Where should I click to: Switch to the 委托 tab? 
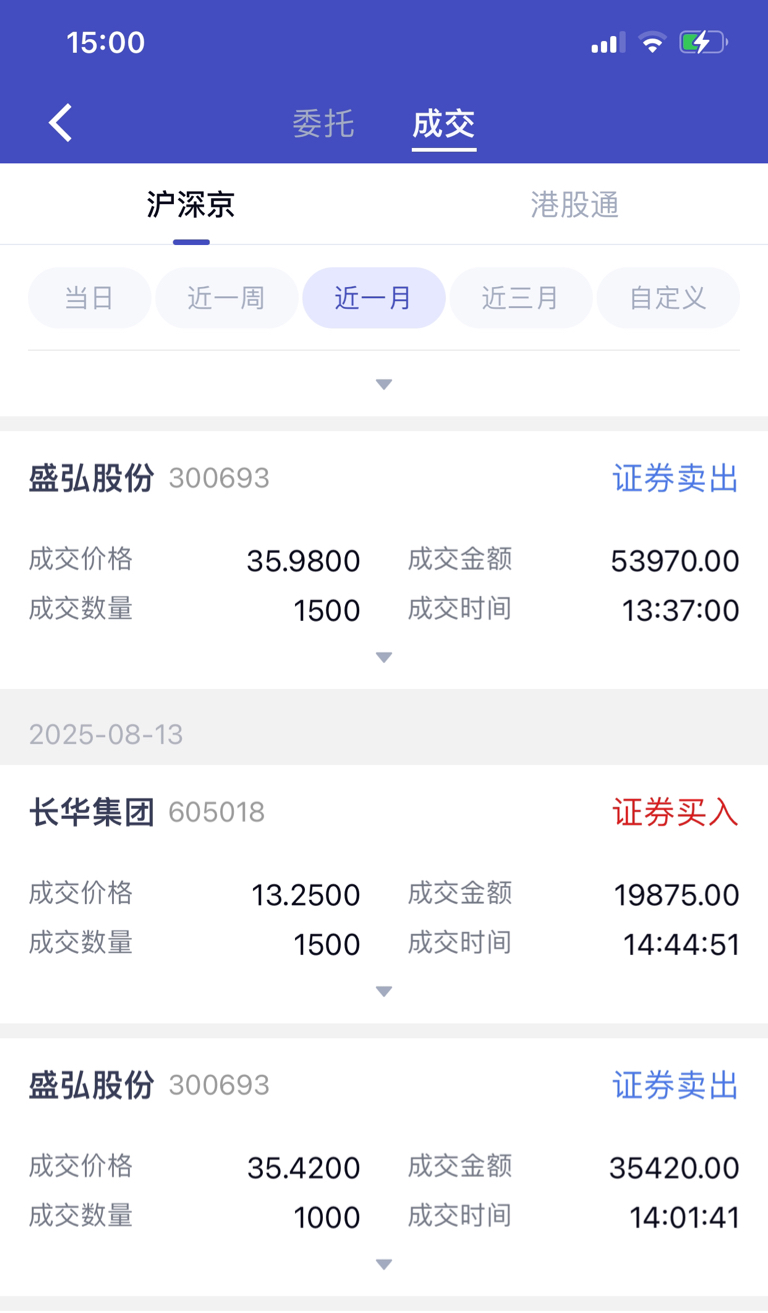click(x=323, y=124)
